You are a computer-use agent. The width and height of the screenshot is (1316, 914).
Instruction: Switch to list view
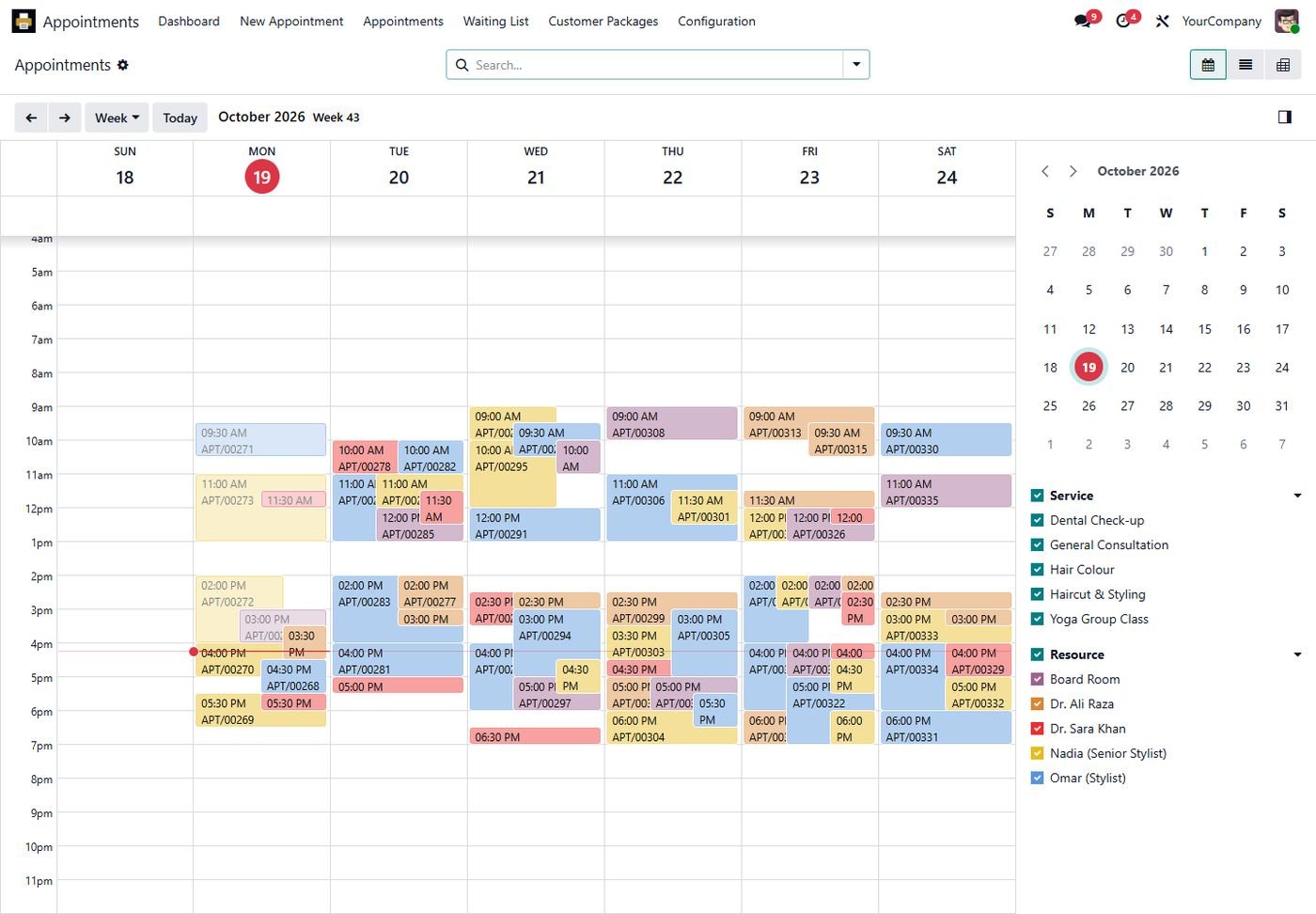(x=1245, y=65)
